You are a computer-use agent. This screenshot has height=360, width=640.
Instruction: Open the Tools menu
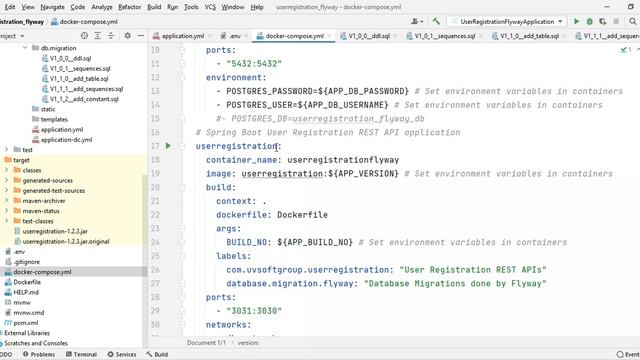tap(191, 7)
